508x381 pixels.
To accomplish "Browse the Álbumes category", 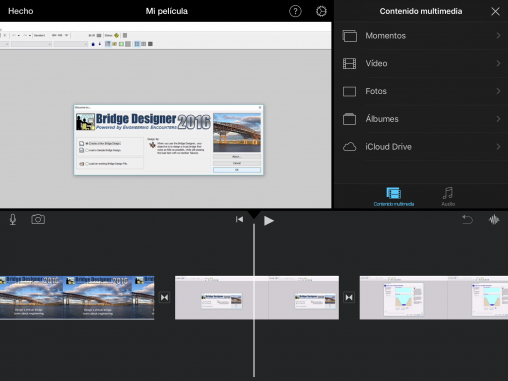I will pyautogui.click(x=421, y=119).
